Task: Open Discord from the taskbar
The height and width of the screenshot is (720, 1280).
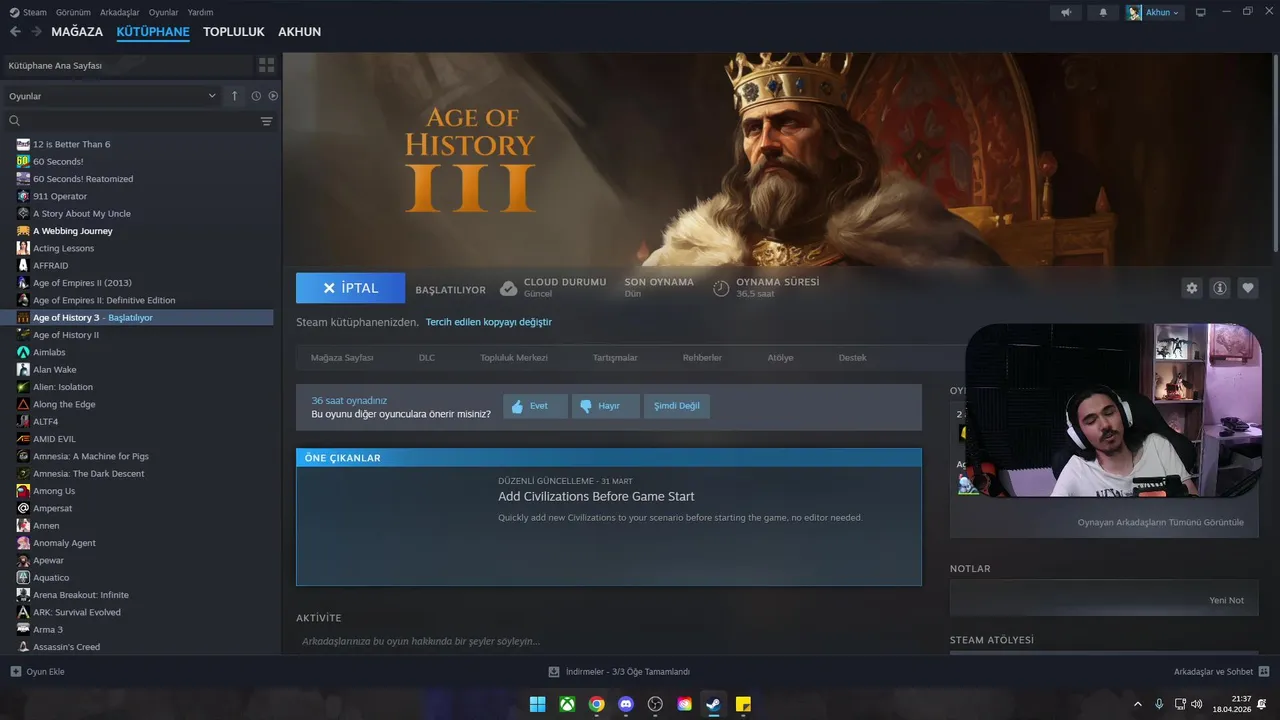Action: pyautogui.click(x=626, y=704)
